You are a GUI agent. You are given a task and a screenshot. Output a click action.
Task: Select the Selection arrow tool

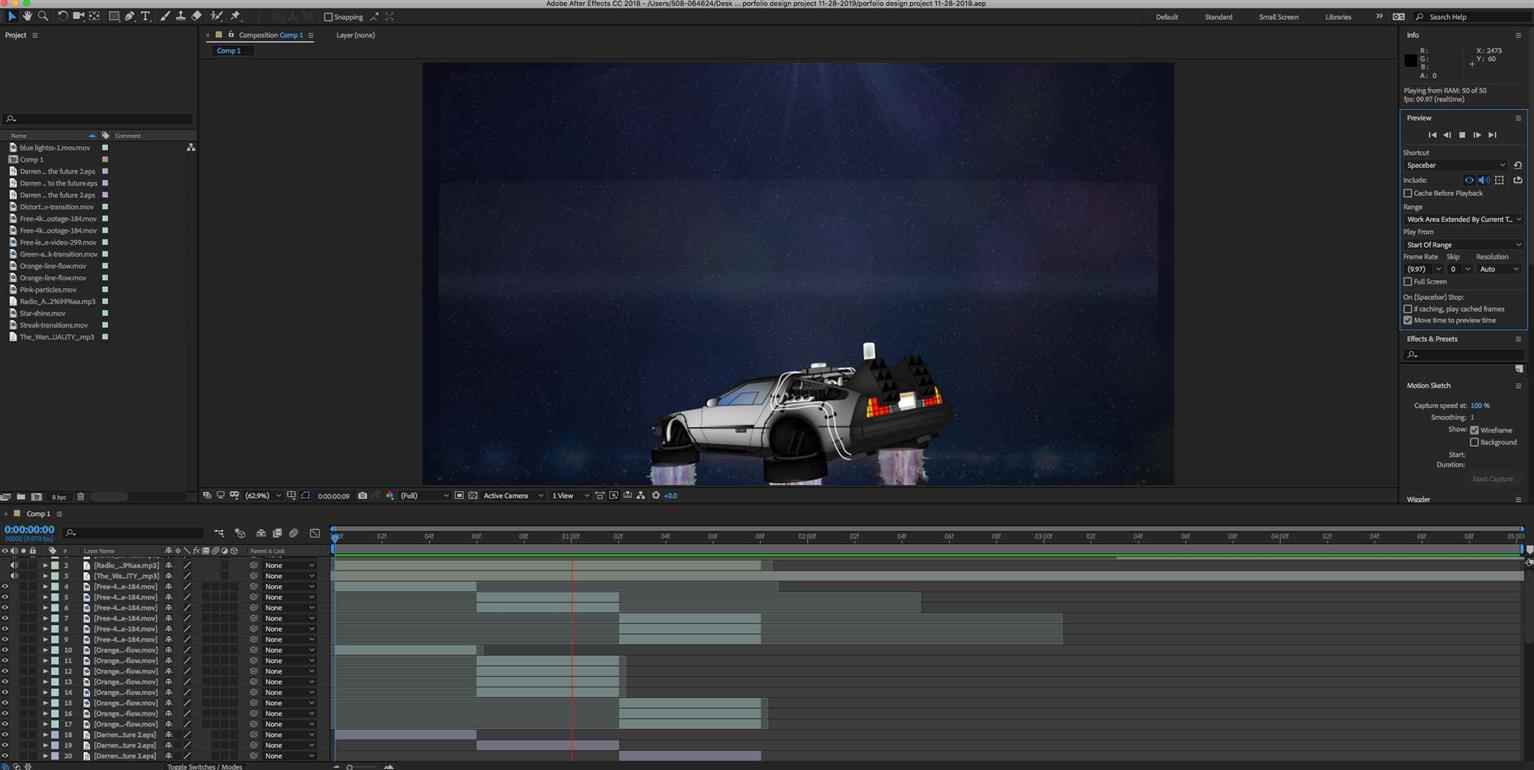coord(12,16)
